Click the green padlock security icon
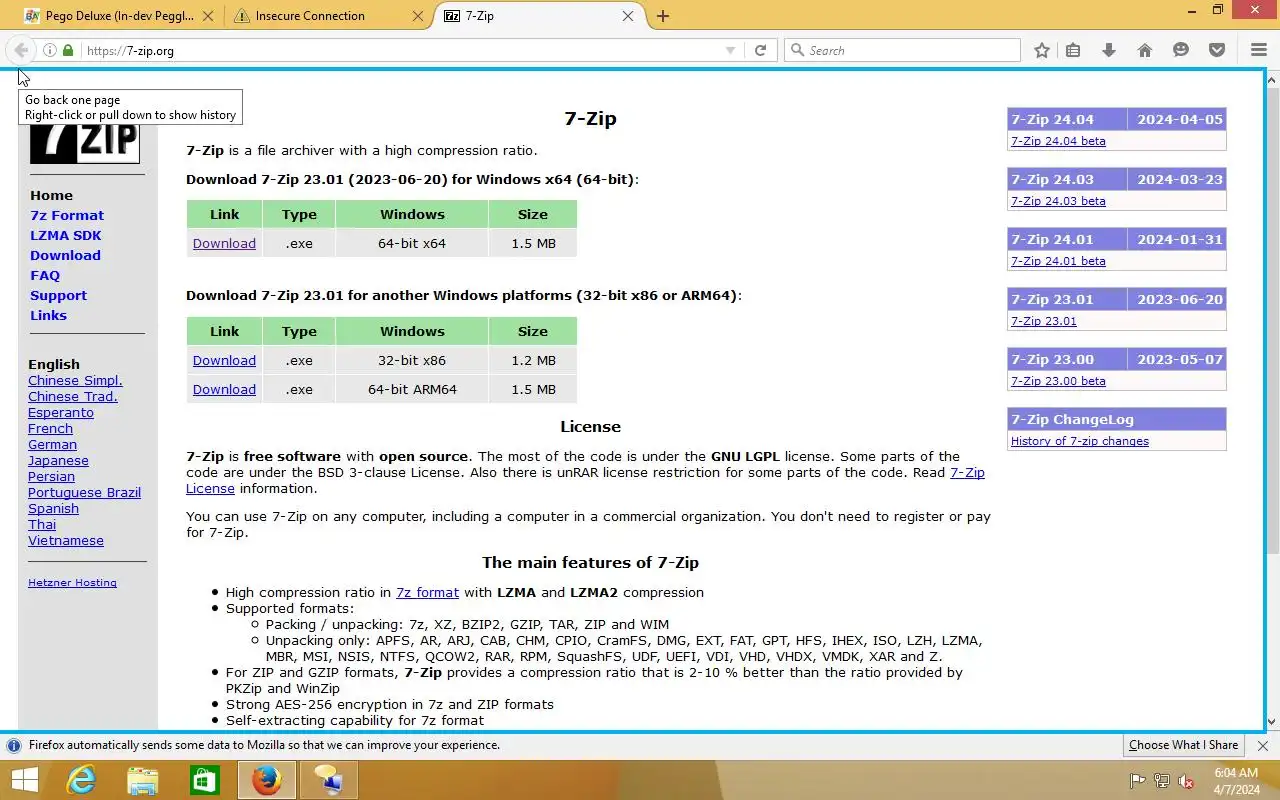Viewport: 1280px width, 800px height. (67, 50)
